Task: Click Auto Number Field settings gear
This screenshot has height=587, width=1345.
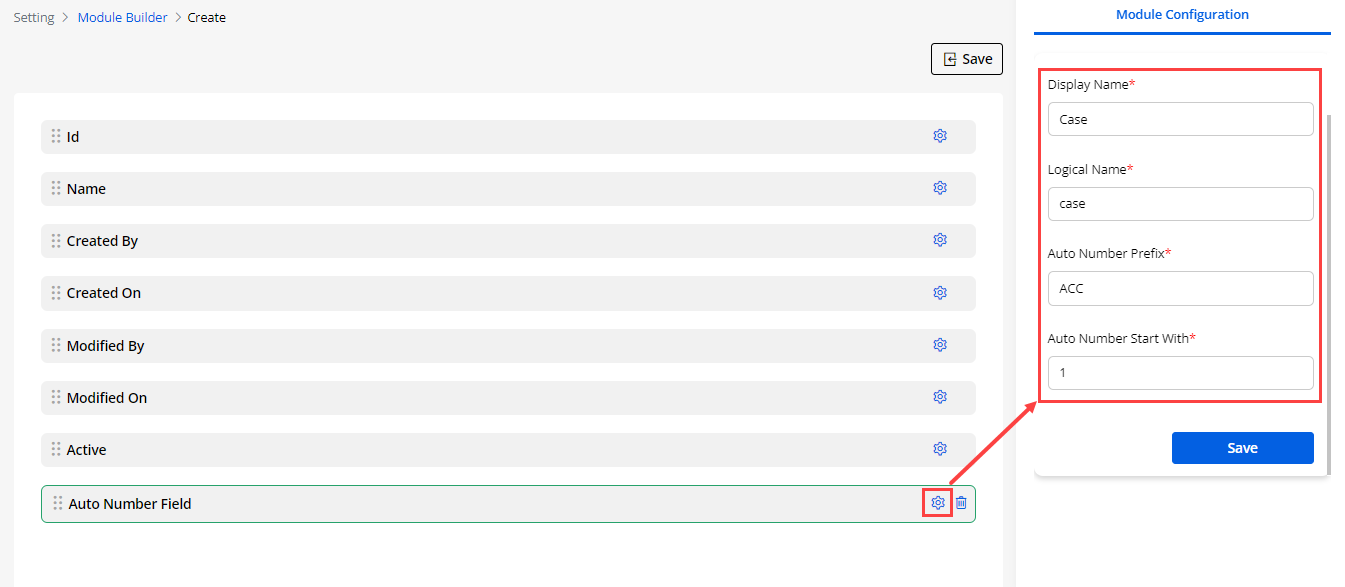Action: (938, 503)
